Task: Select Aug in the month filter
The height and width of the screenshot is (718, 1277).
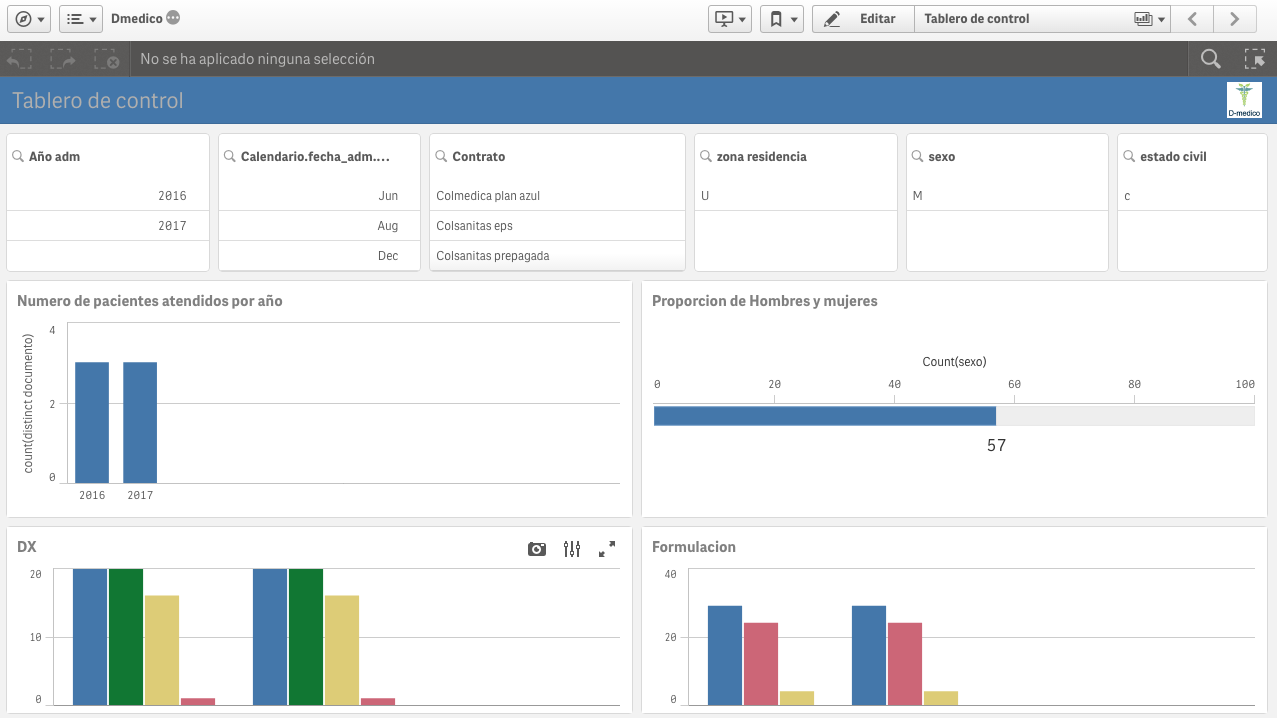Action: [x=319, y=226]
